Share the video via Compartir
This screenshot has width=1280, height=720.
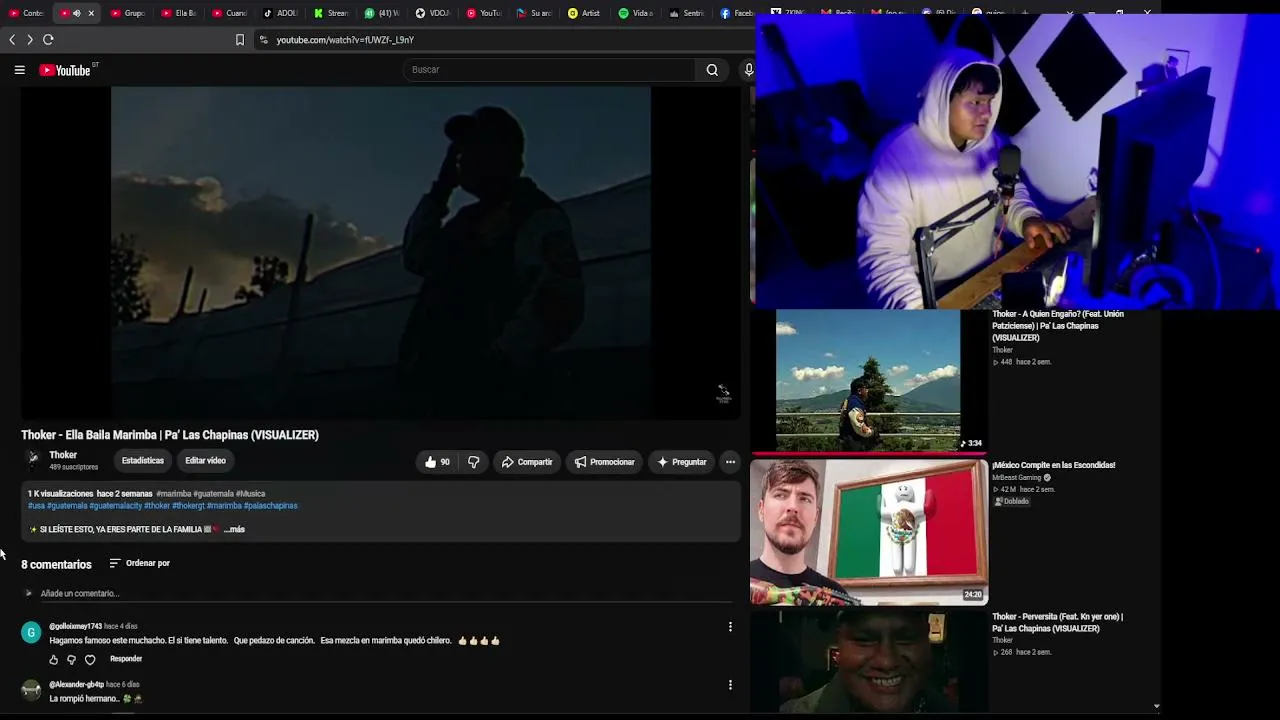click(x=527, y=462)
